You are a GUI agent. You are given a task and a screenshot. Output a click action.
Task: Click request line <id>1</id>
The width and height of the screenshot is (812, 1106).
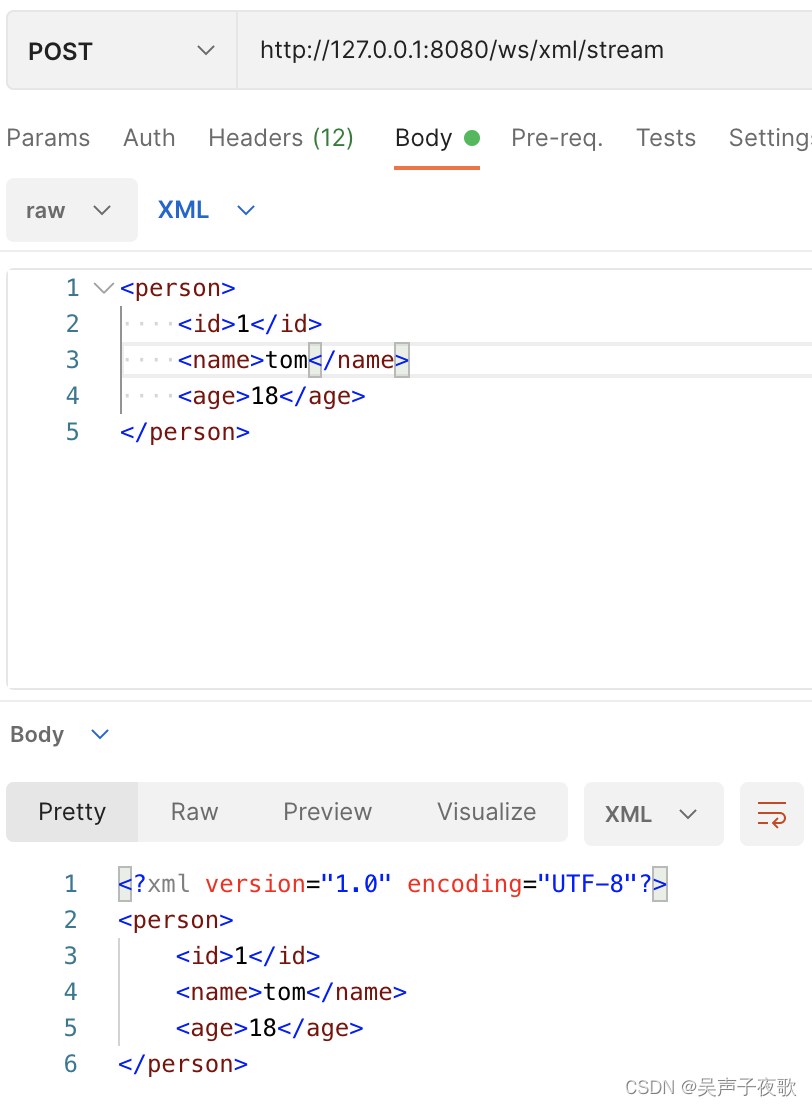(x=250, y=324)
